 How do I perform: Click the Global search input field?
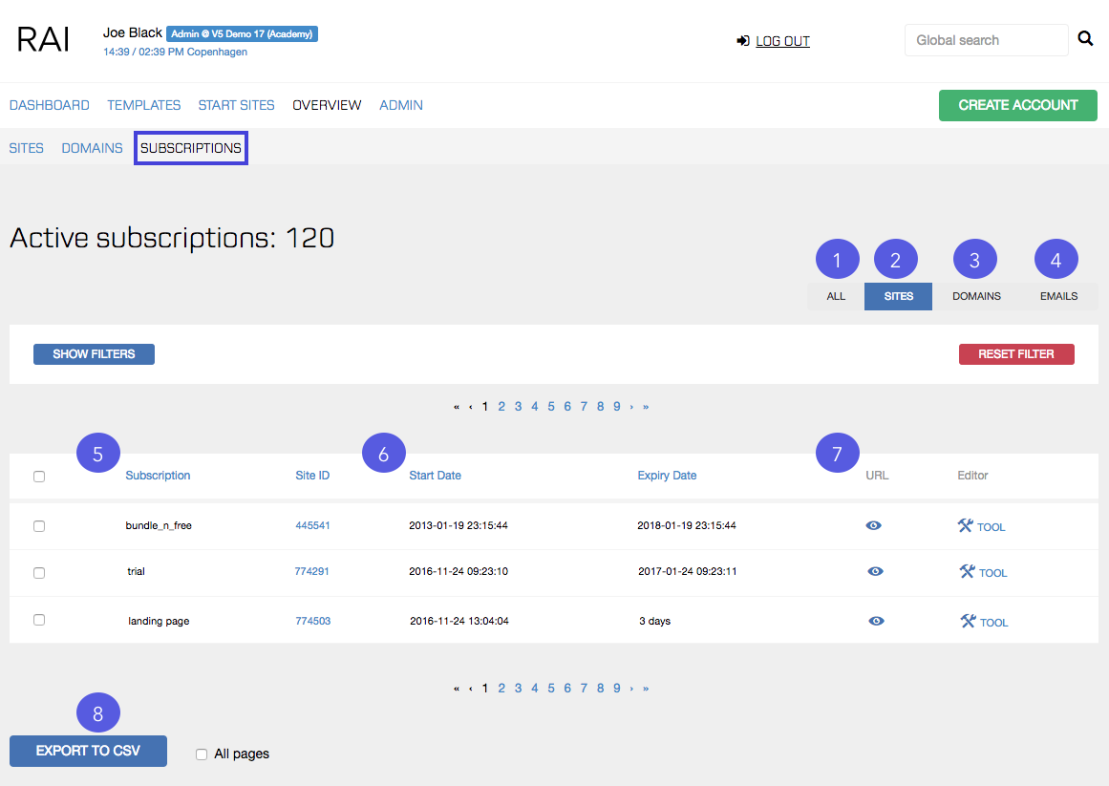pos(986,40)
